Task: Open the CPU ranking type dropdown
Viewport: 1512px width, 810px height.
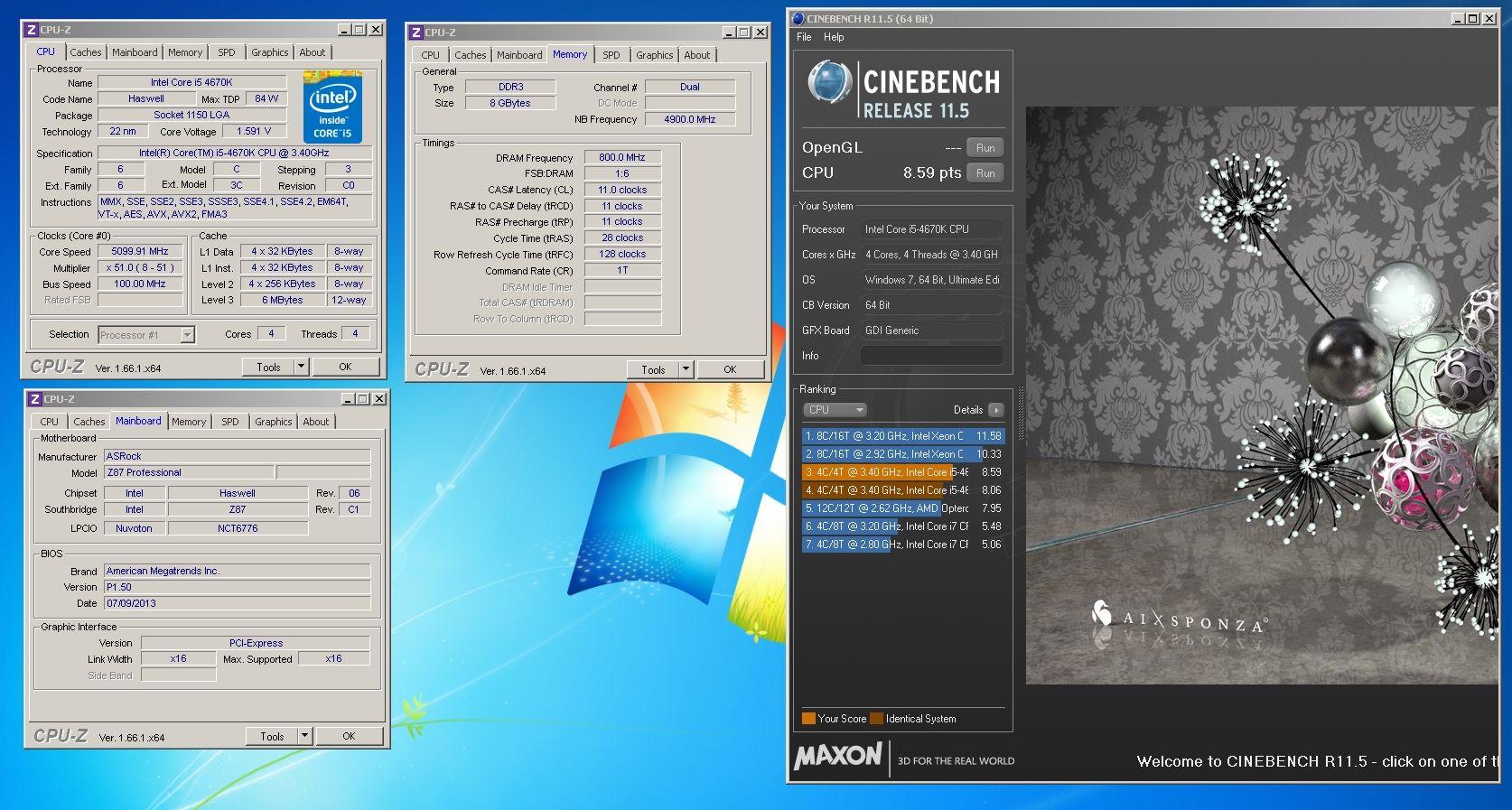Action: click(x=835, y=410)
